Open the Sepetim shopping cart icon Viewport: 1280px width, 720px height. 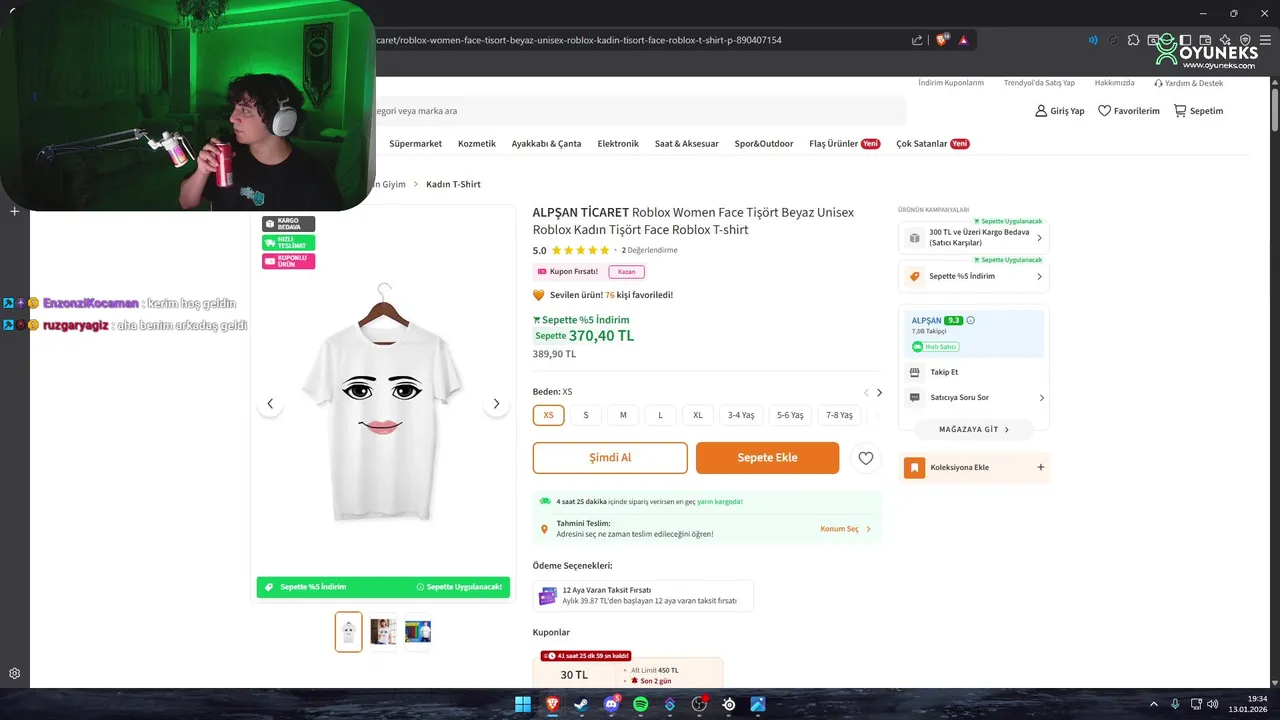1180,111
